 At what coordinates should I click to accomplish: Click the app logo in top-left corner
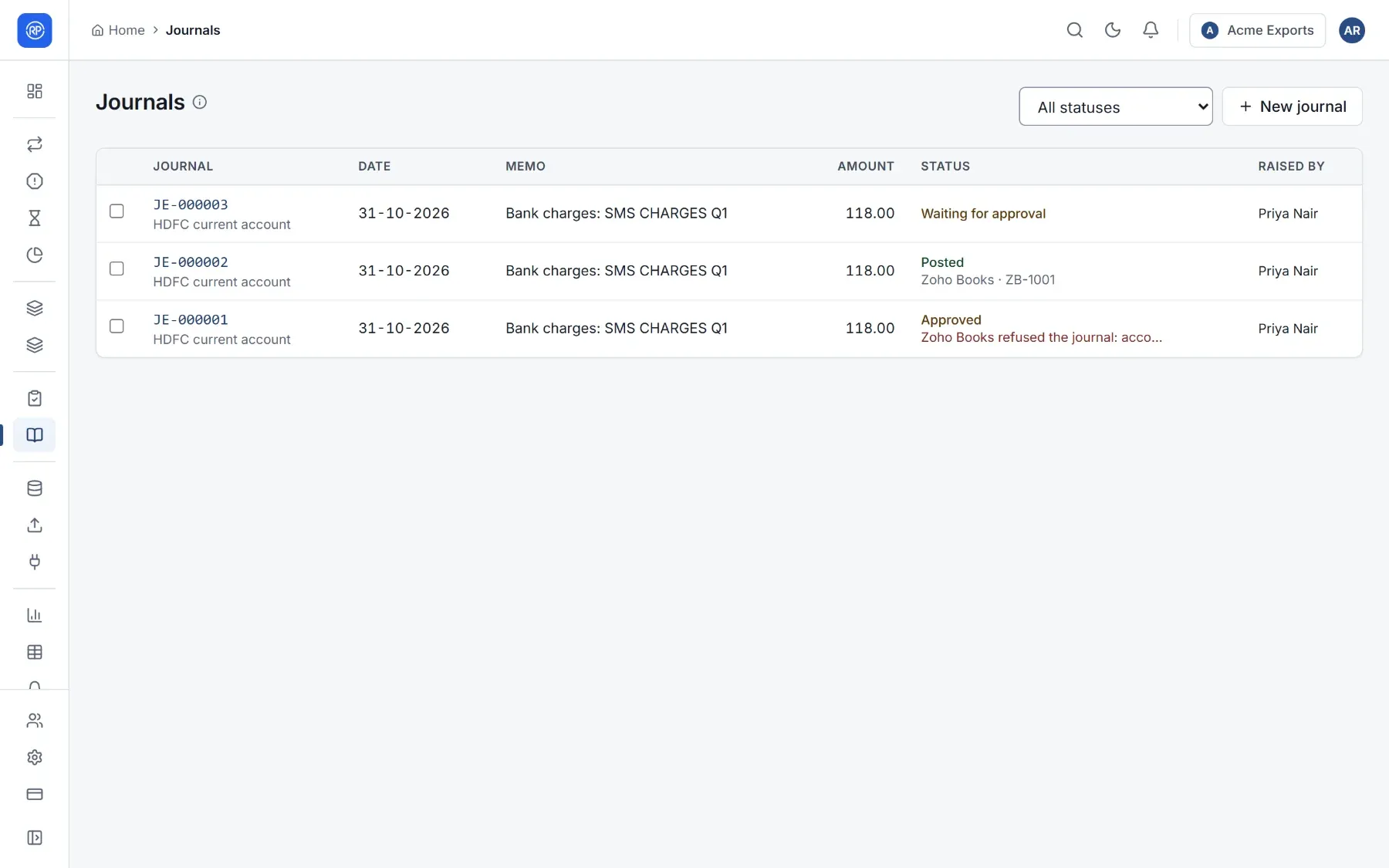[x=35, y=30]
